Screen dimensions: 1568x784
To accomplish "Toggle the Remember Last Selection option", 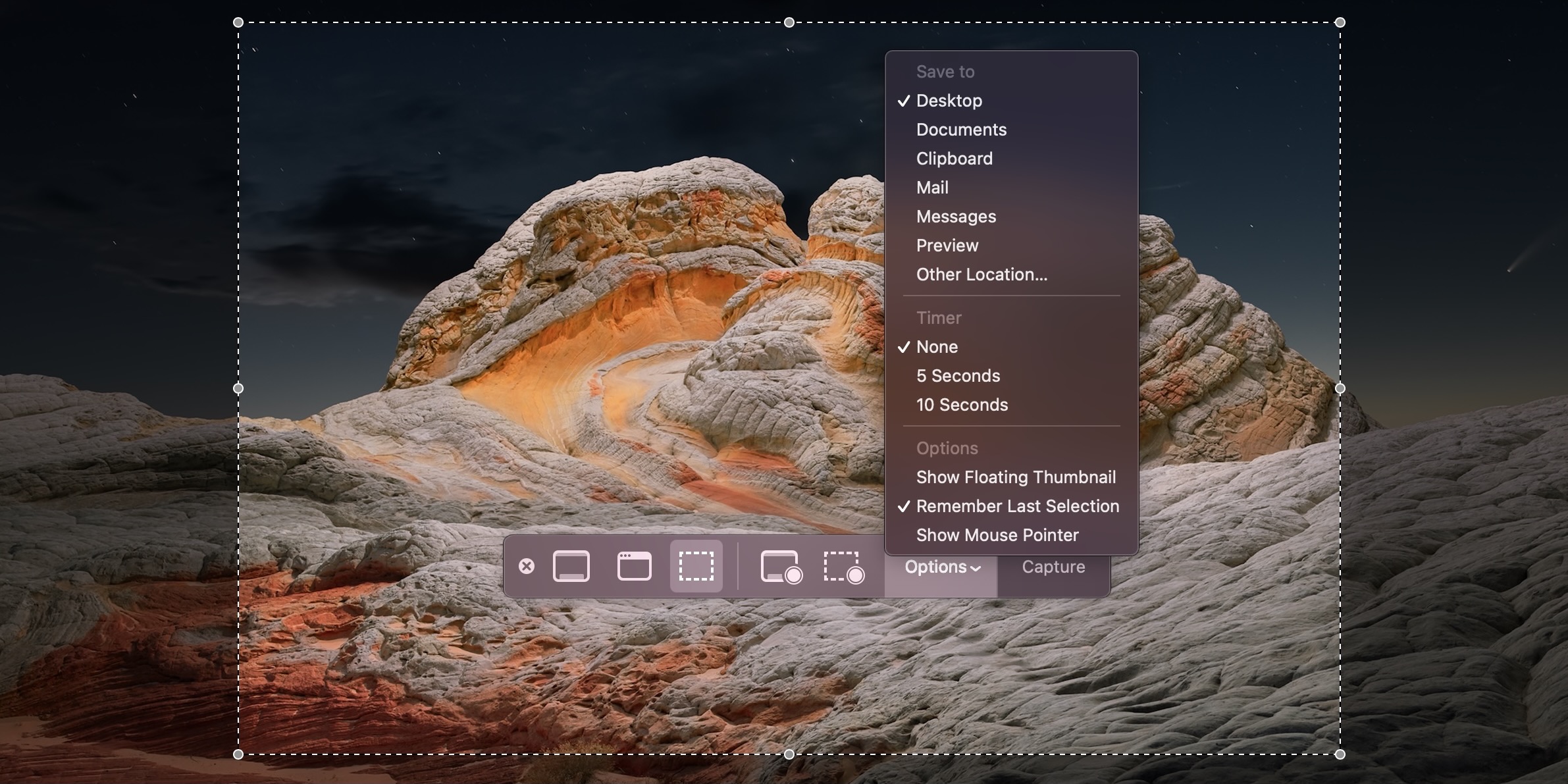I will pyautogui.click(x=1017, y=506).
